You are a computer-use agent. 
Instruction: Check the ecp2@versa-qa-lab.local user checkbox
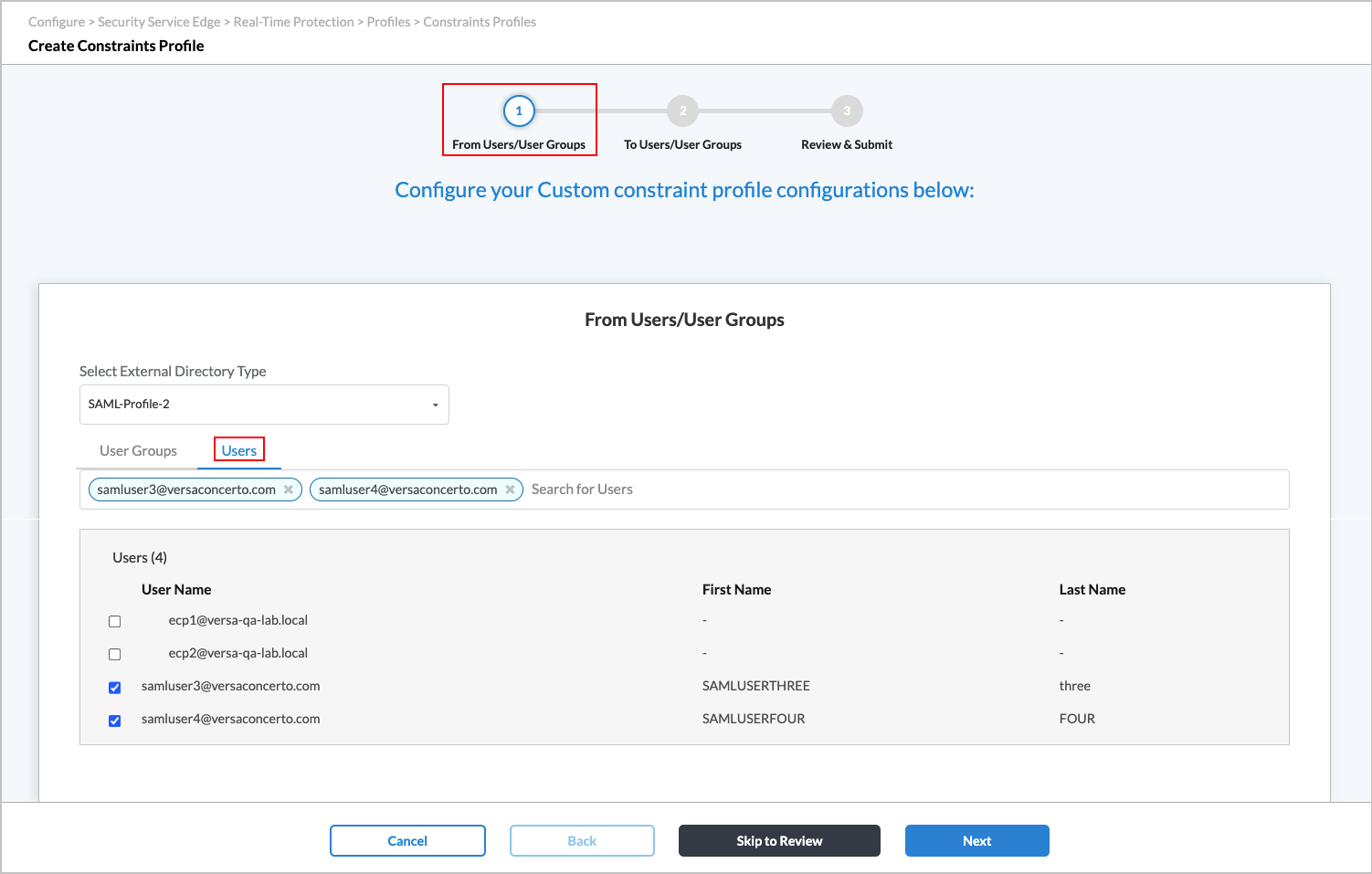pyautogui.click(x=114, y=654)
